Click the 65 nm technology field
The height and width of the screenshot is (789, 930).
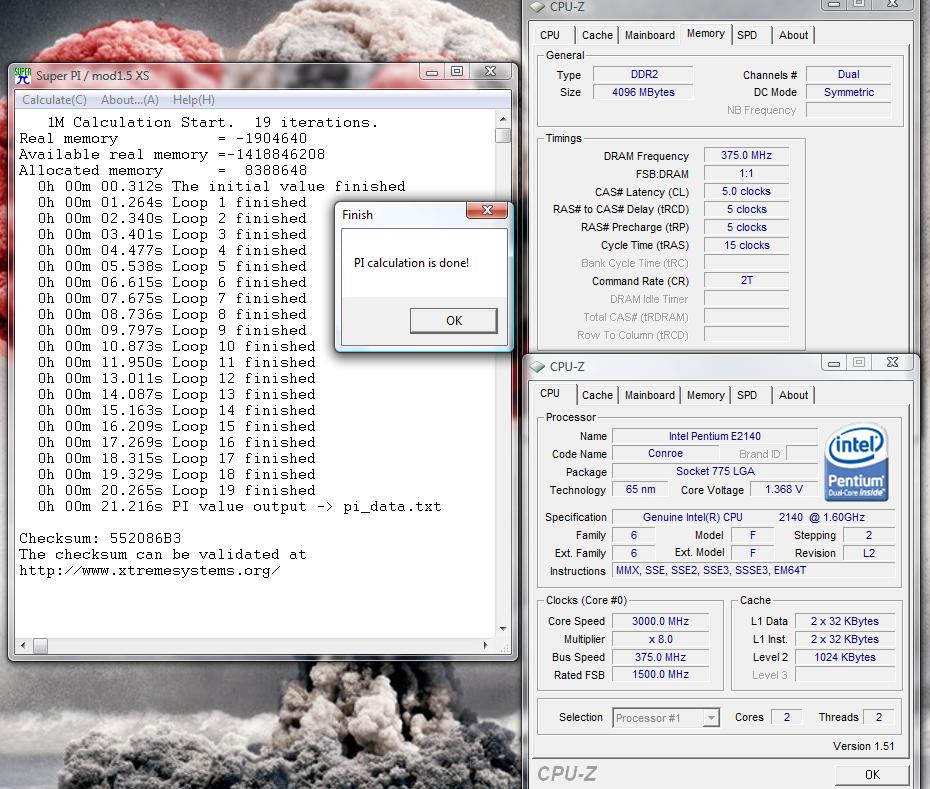(x=640, y=489)
